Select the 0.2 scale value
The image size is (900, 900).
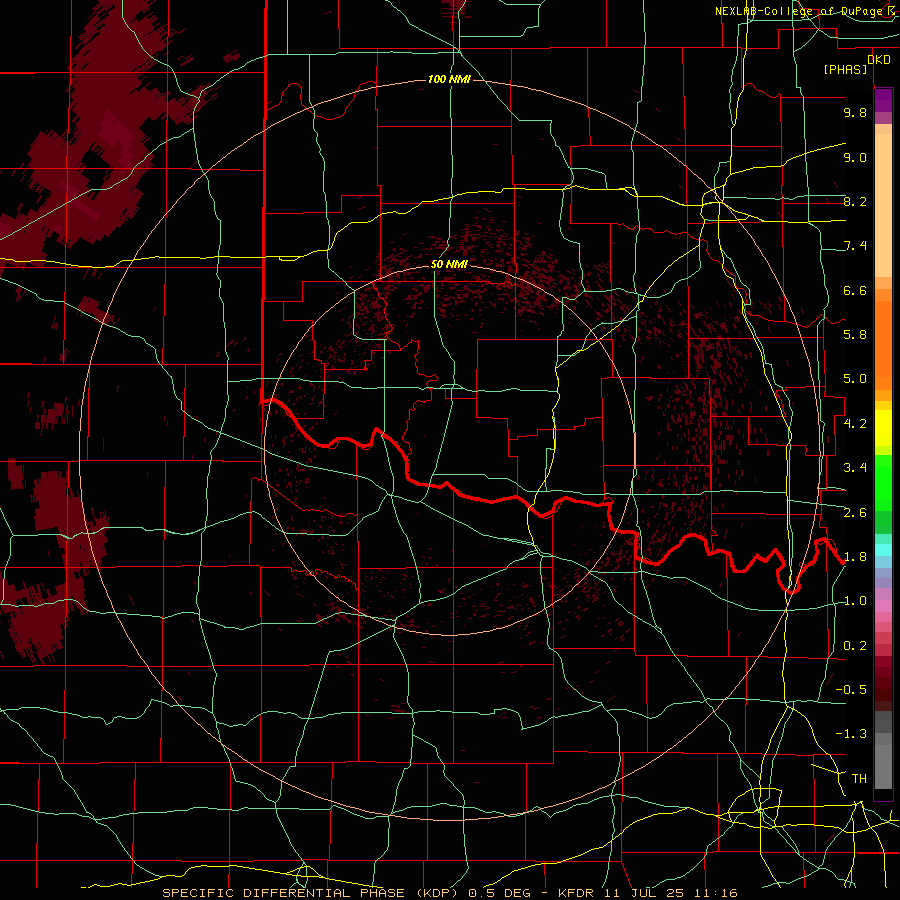coord(855,646)
